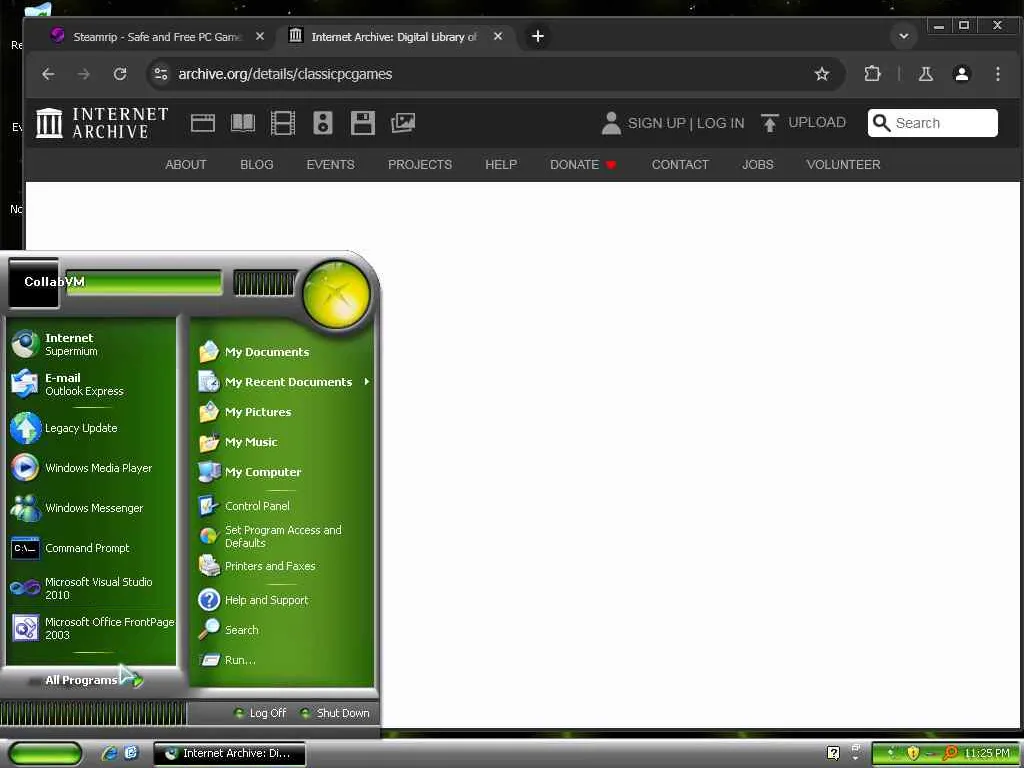Screen dimensions: 1024x768
Task: Open the DONATE link
Action: pos(583,165)
